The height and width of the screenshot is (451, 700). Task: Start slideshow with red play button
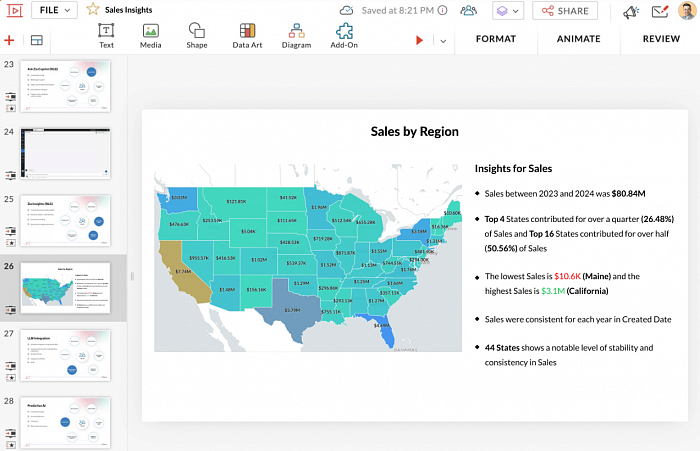(419, 40)
